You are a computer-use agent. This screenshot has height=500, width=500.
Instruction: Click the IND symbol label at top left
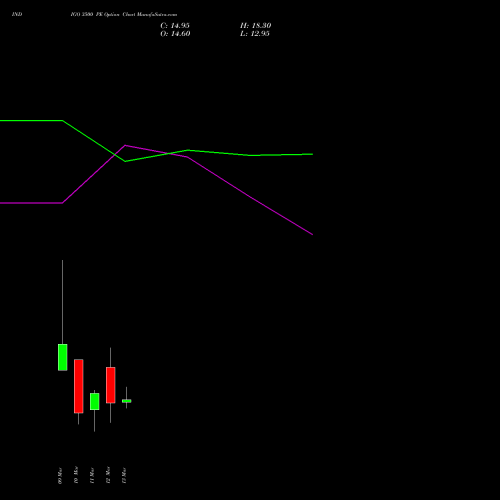(x=17, y=15)
